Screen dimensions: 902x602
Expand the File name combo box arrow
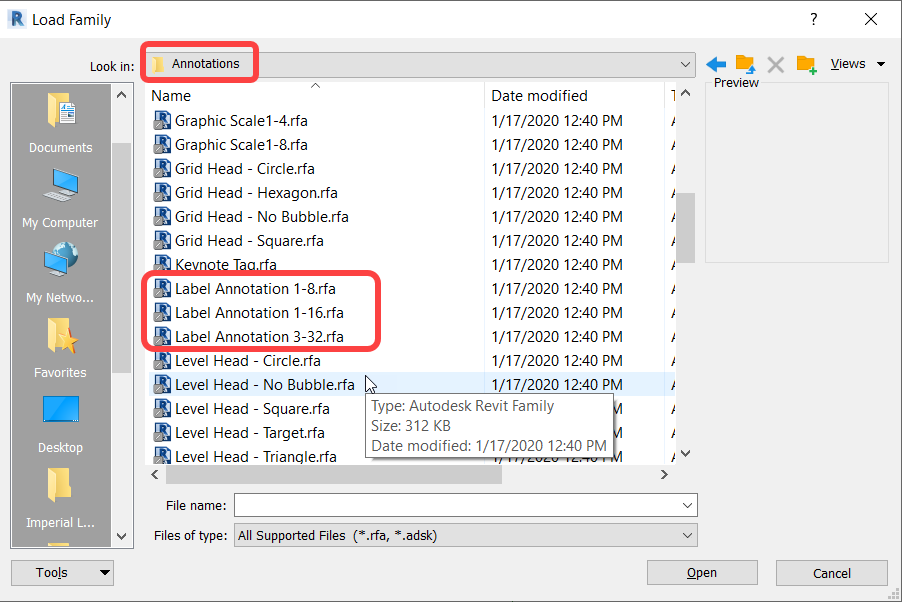[x=688, y=505]
